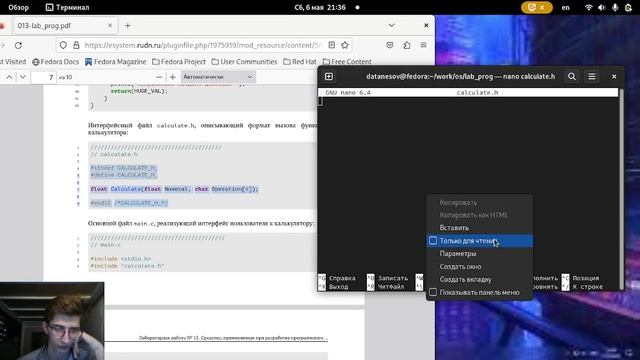
Task: Click the PDF page number field
Action: pyautogui.click(x=43, y=77)
